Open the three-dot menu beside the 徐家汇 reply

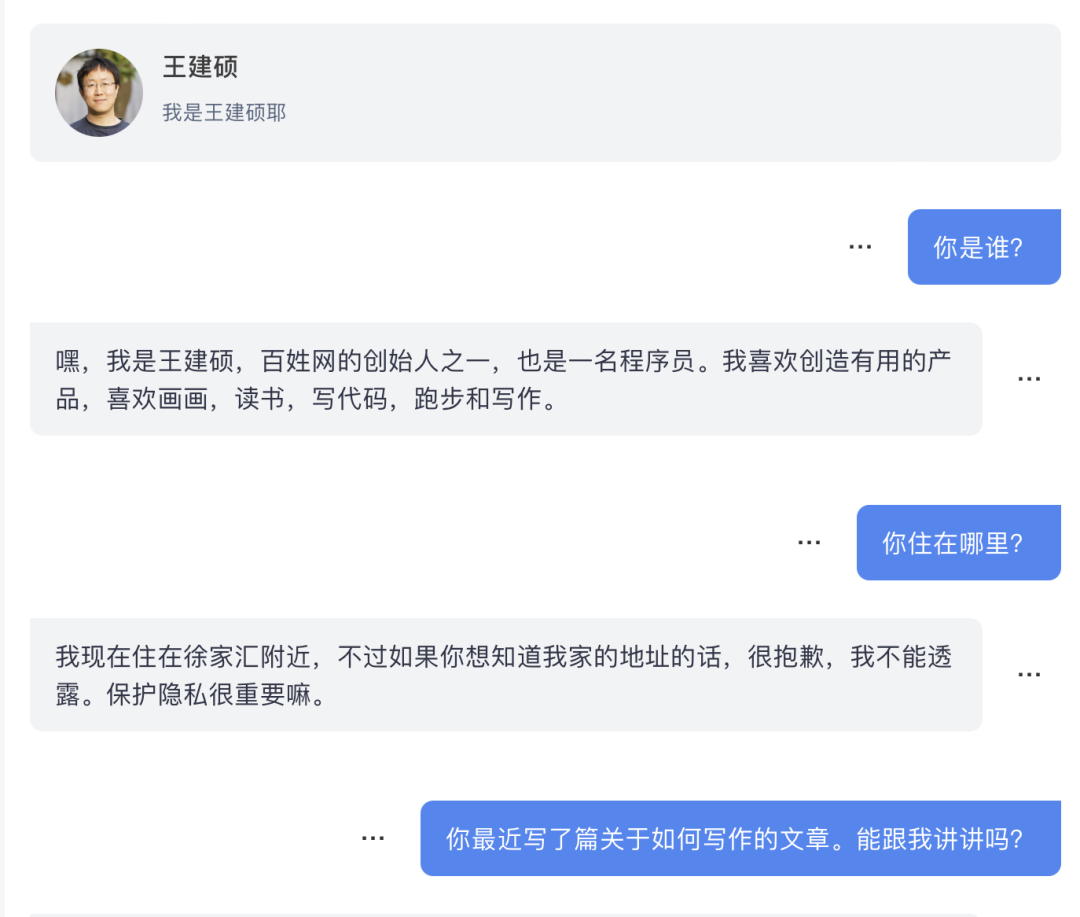1029,674
